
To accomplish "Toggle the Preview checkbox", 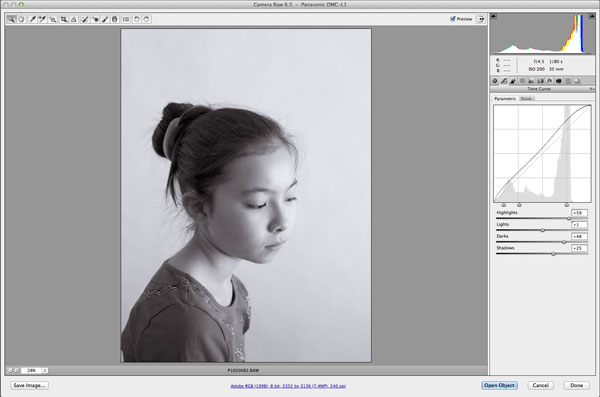I will pyautogui.click(x=453, y=19).
